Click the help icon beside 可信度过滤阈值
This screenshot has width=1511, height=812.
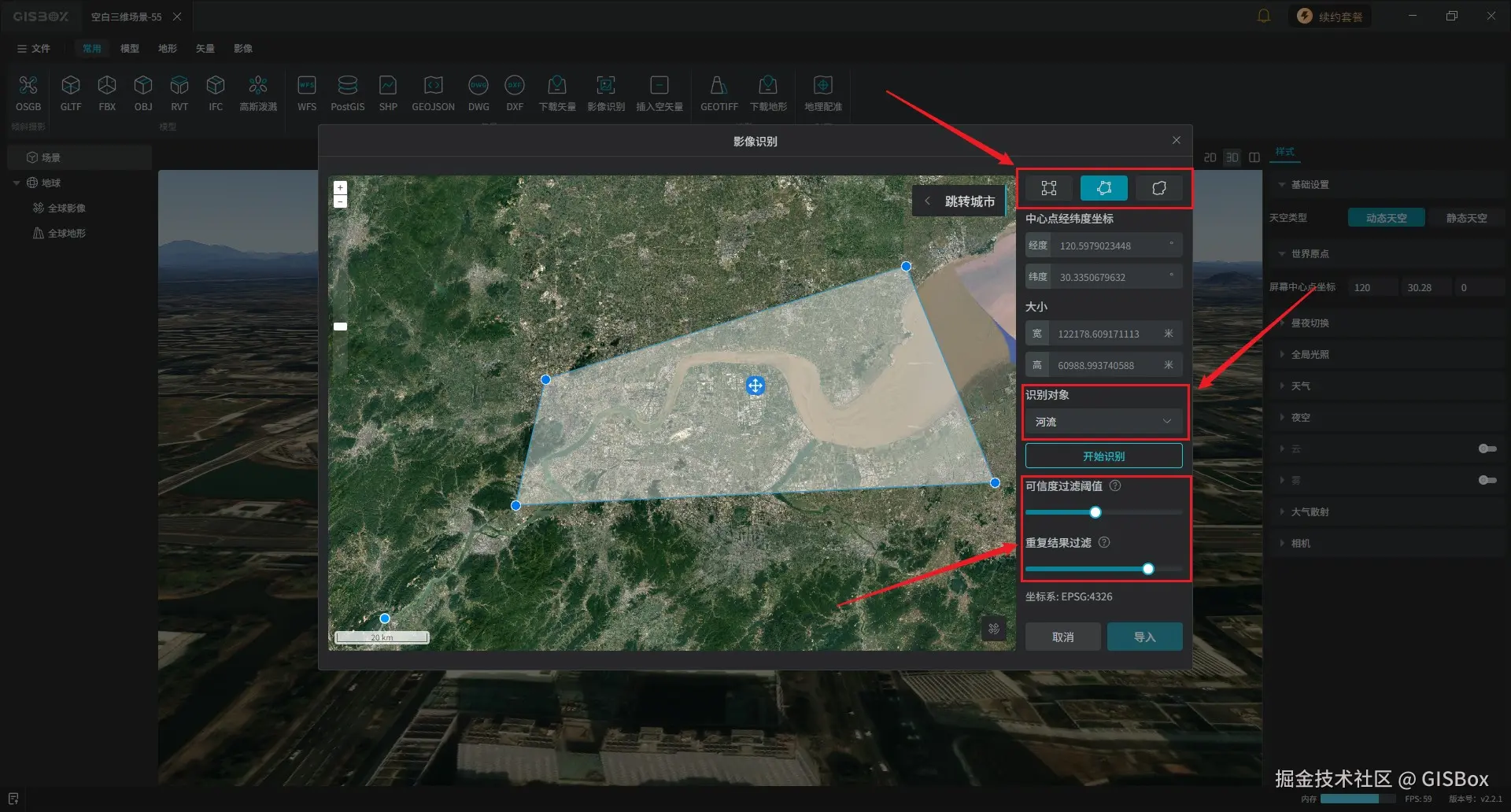1115,486
